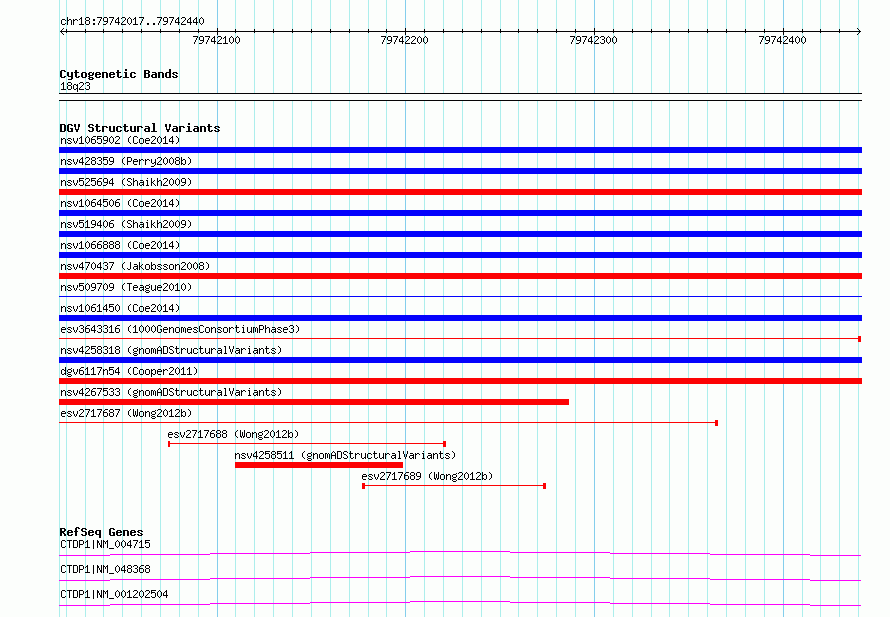This screenshot has height=617, width=890.
Task: Click the red end marker of esv3643316
Action: tap(859, 339)
